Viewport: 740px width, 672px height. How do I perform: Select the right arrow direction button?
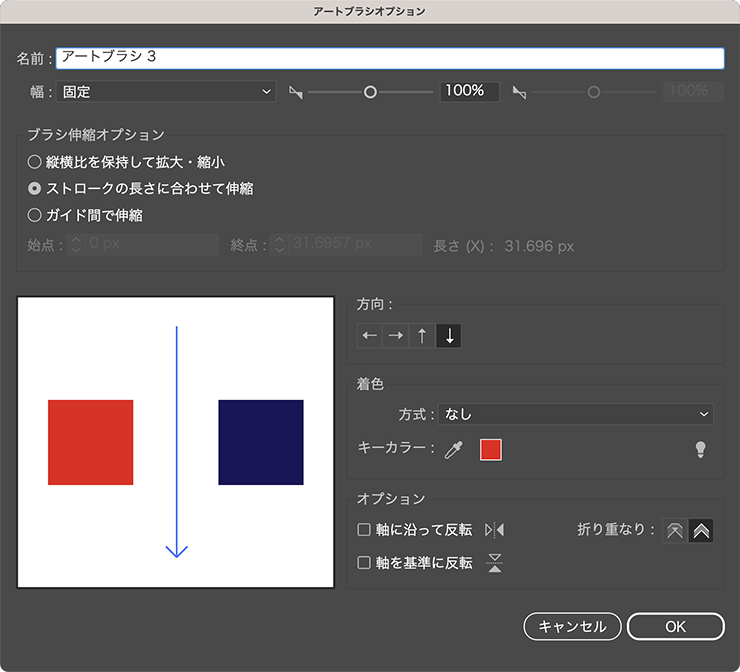click(396, 336)
